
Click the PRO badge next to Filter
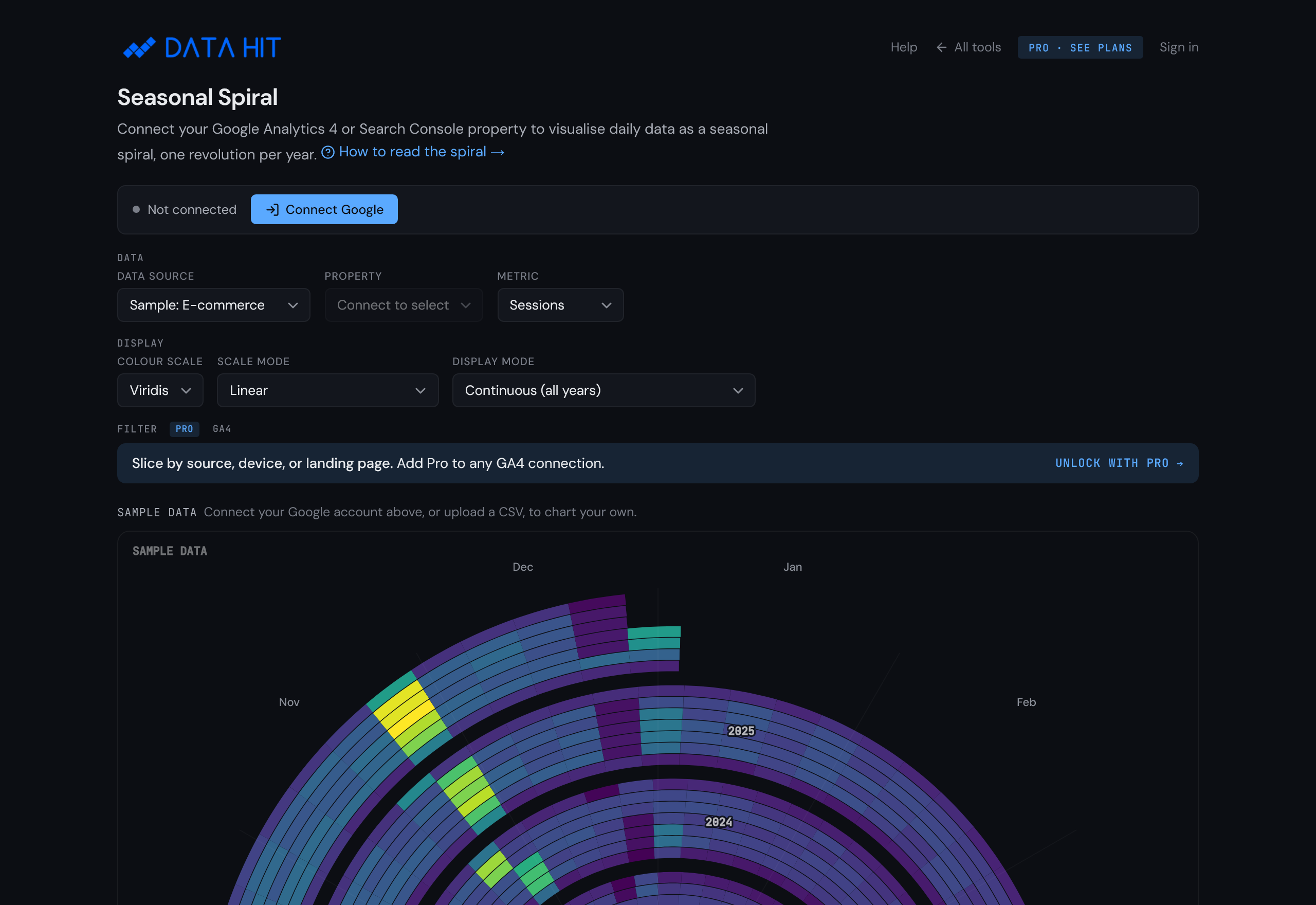tap(184, 429)
